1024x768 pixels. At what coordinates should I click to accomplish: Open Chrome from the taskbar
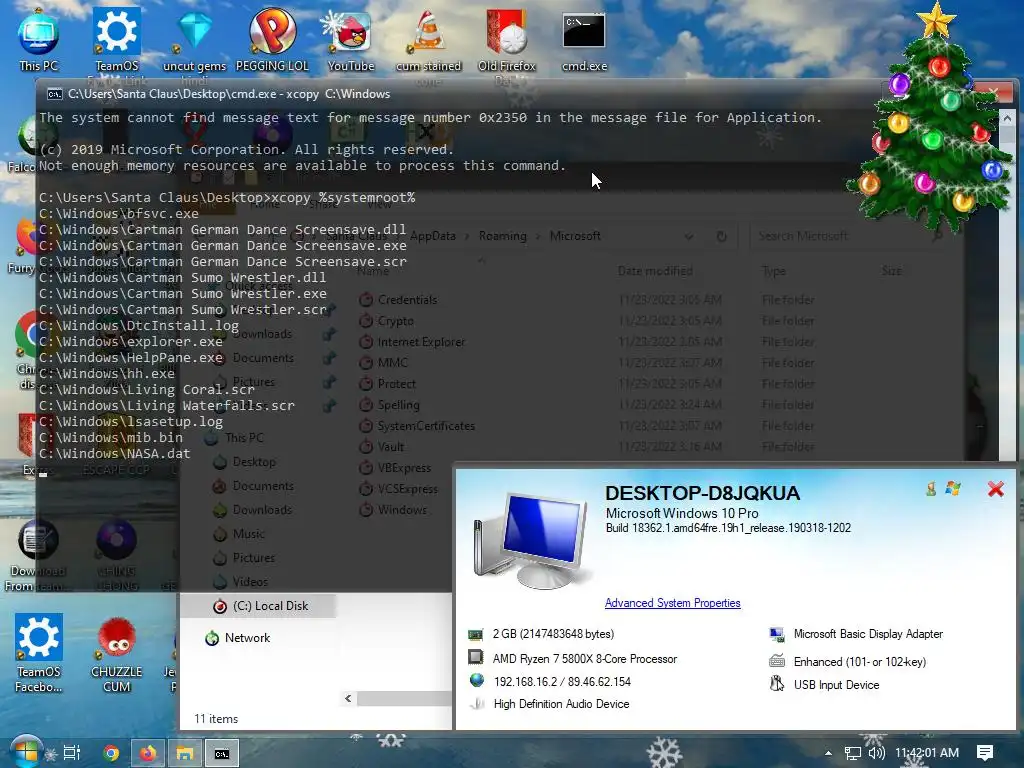point(111,753)
